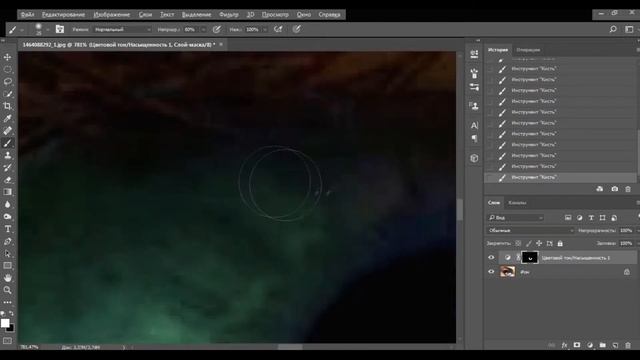Select the Gradient tool
This screenshot has height=360, width=640.
(7, 192)
